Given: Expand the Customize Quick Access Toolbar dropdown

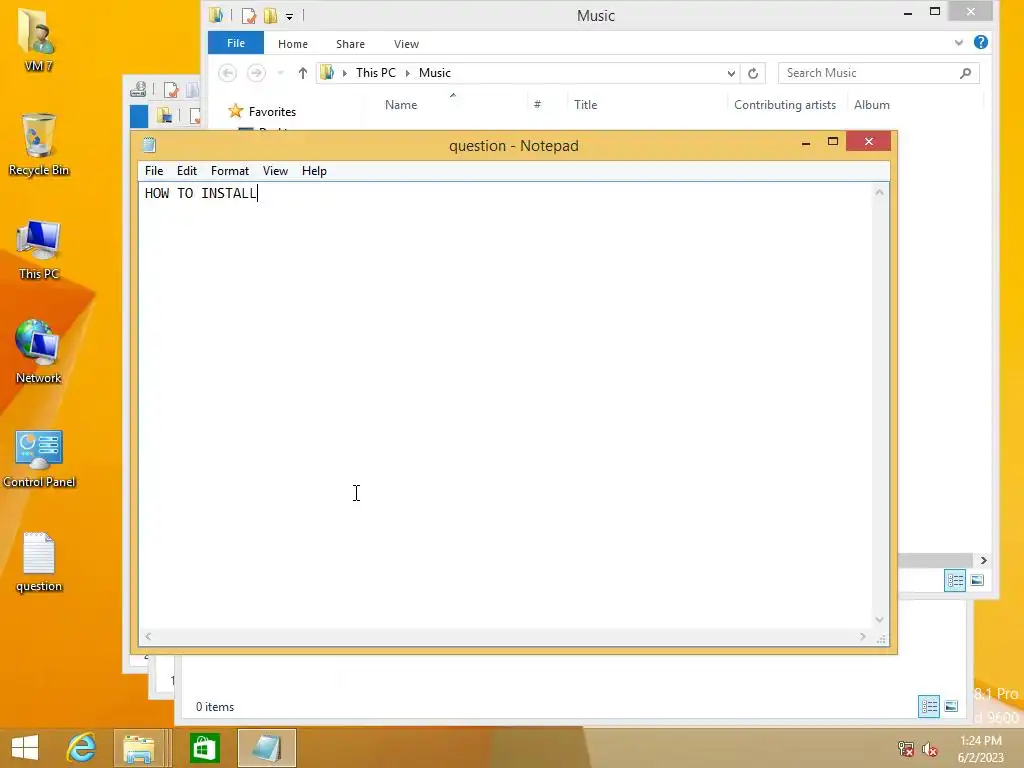Looking at the screenshot, I should point(289,16).
